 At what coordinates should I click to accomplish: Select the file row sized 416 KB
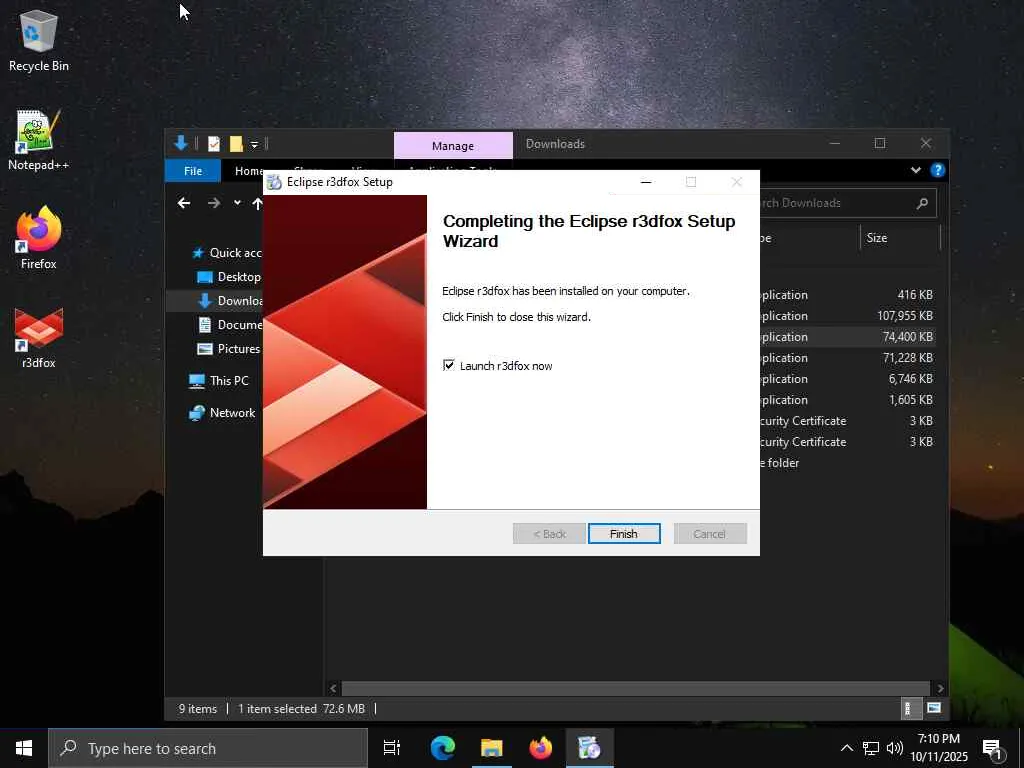point(847,295)
